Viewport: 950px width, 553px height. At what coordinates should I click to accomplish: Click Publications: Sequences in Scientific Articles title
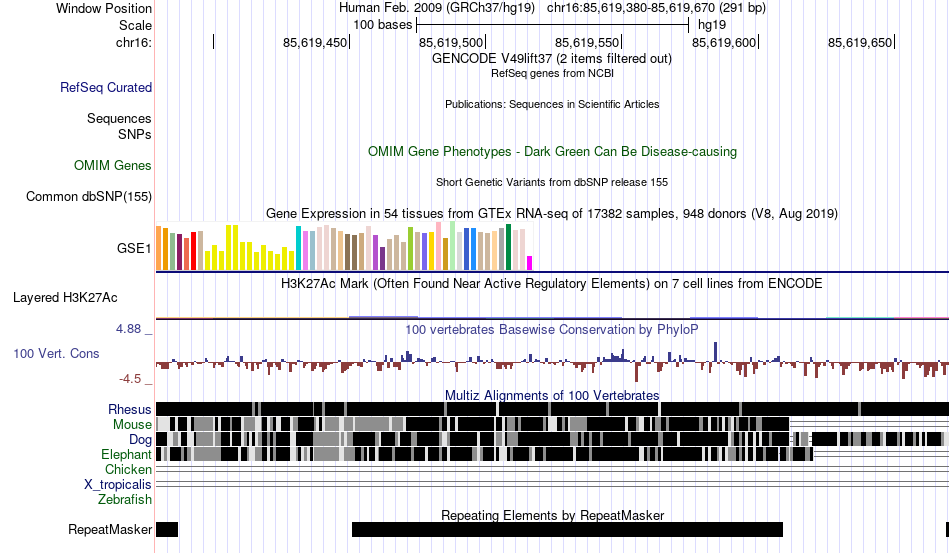tap(552, 104)
